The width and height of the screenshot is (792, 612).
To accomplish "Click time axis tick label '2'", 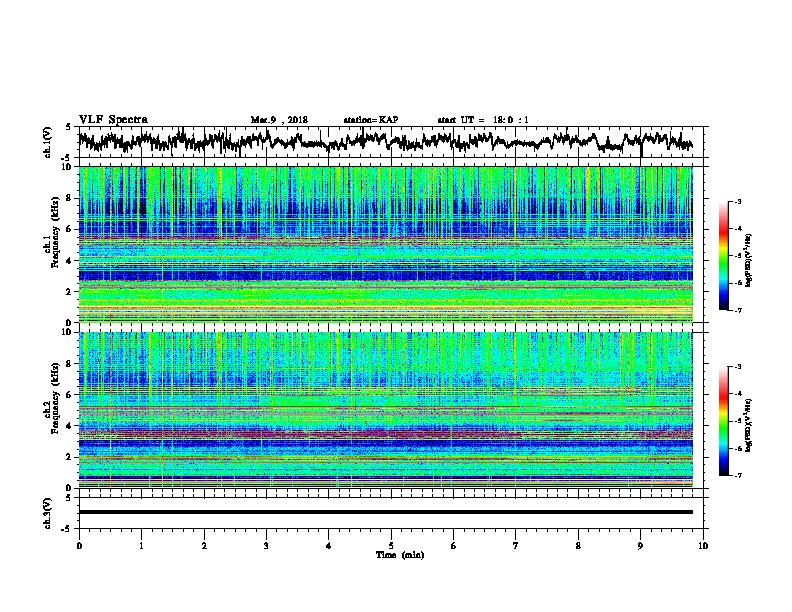I will tap(204, 546).
